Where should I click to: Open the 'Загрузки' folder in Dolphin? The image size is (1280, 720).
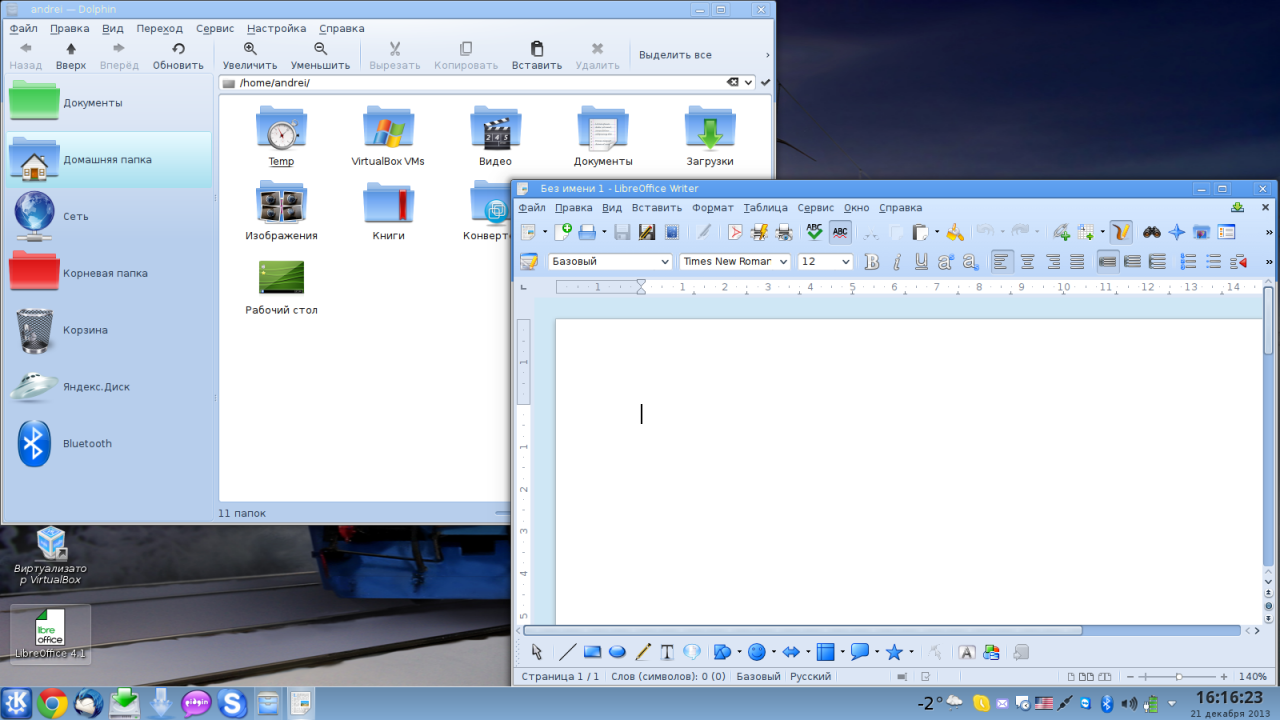pos(710,137)
